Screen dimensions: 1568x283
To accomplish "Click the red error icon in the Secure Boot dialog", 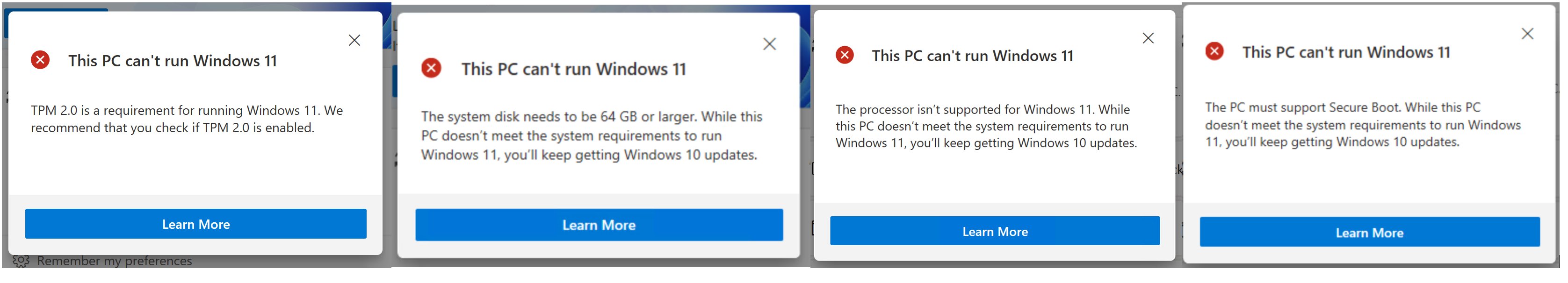I will click(x=1214, y=51).
